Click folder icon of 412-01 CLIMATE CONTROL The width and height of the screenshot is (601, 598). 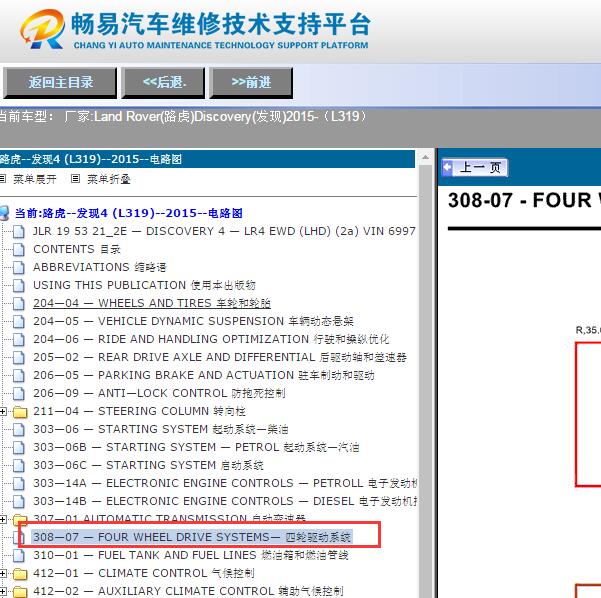[x=20, y=574]
